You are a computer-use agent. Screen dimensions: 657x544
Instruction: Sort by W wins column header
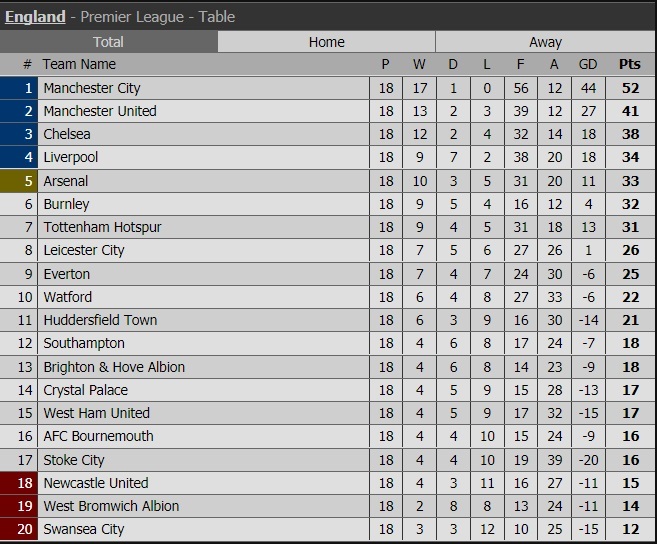420,64
